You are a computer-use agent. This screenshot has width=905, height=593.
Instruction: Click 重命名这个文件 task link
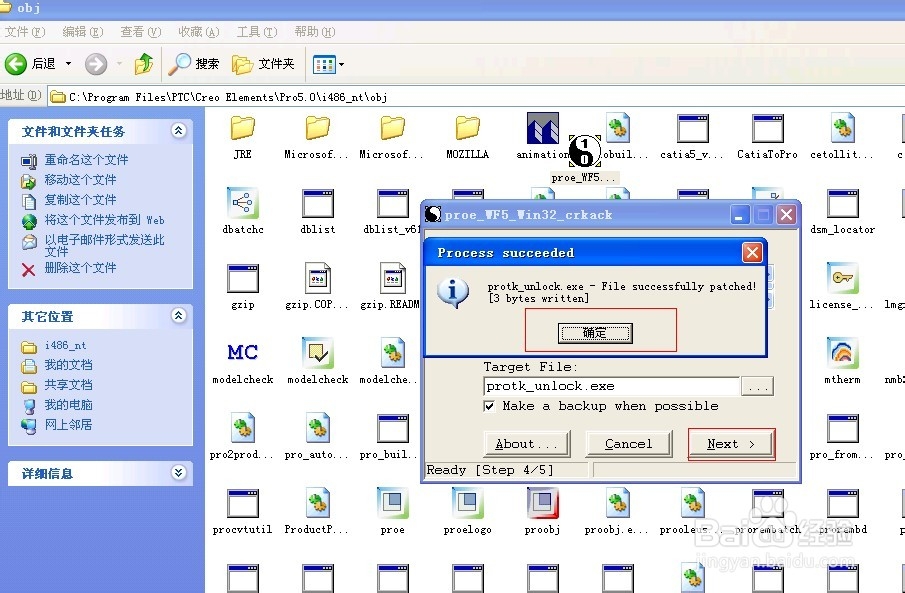coord(86,160)
